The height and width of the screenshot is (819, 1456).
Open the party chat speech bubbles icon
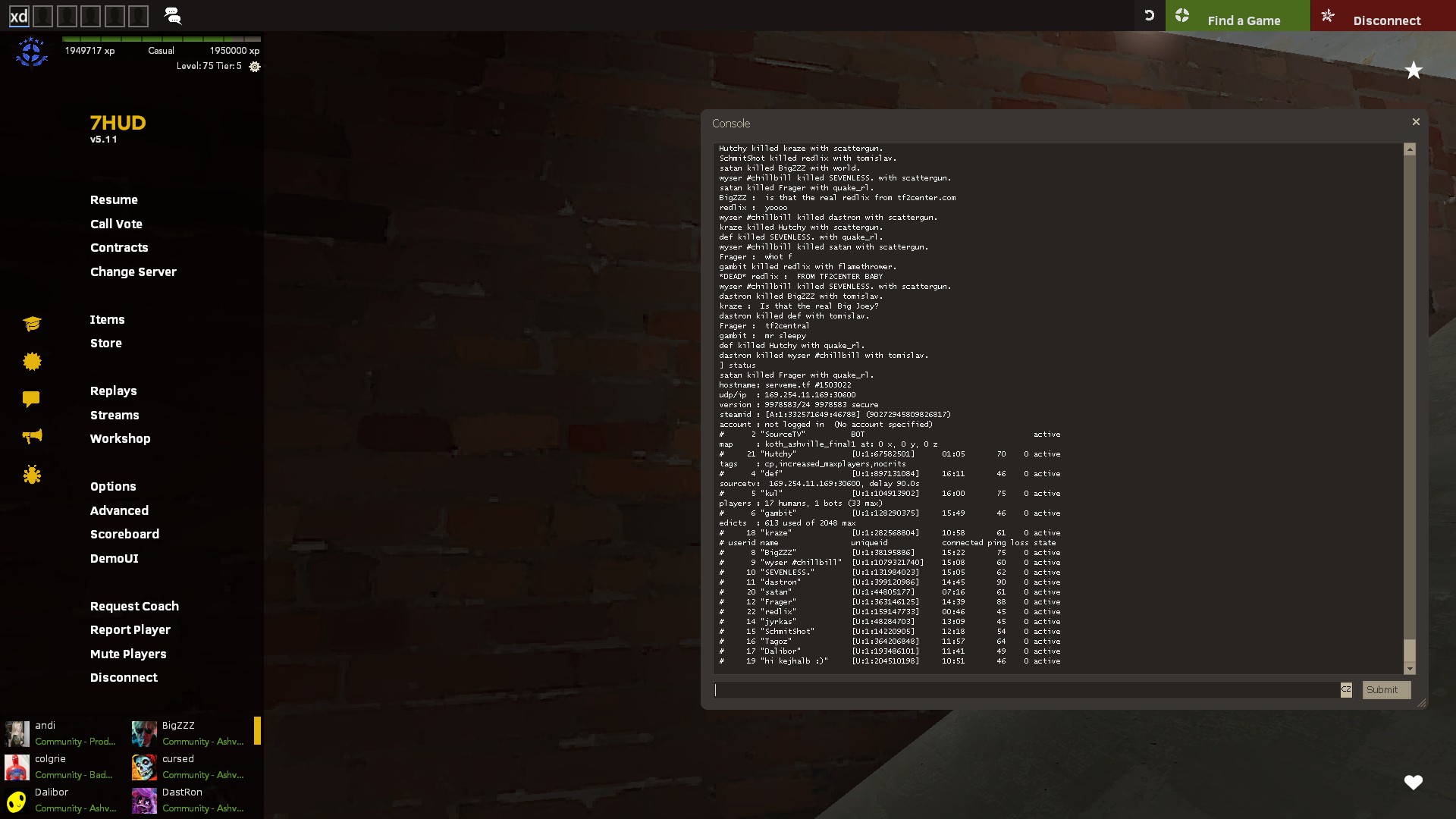click(x=172, y=15)
